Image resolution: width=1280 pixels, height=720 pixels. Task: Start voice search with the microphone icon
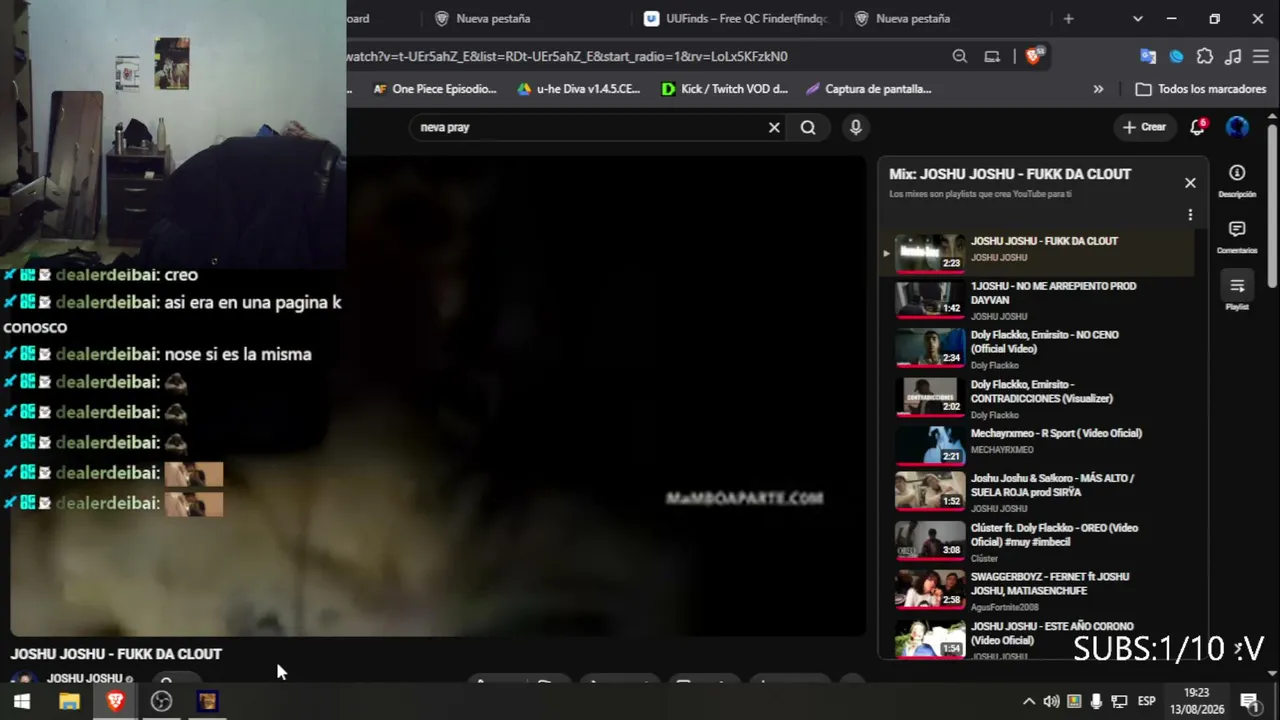point(855,127)
